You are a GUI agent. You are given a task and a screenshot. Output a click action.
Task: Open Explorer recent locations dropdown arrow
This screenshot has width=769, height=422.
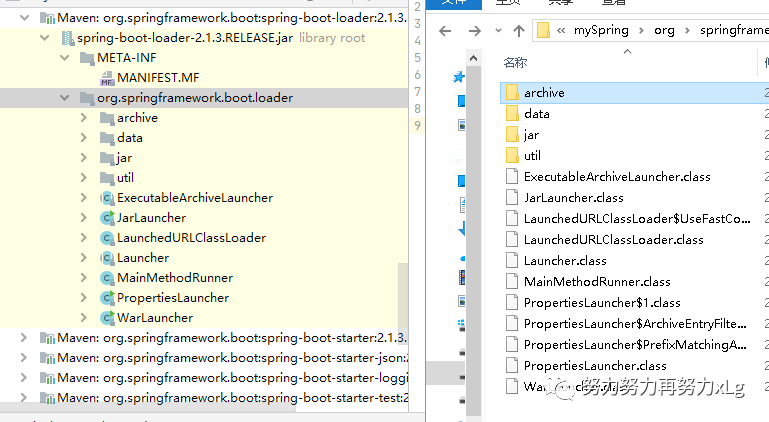(498, 30)
